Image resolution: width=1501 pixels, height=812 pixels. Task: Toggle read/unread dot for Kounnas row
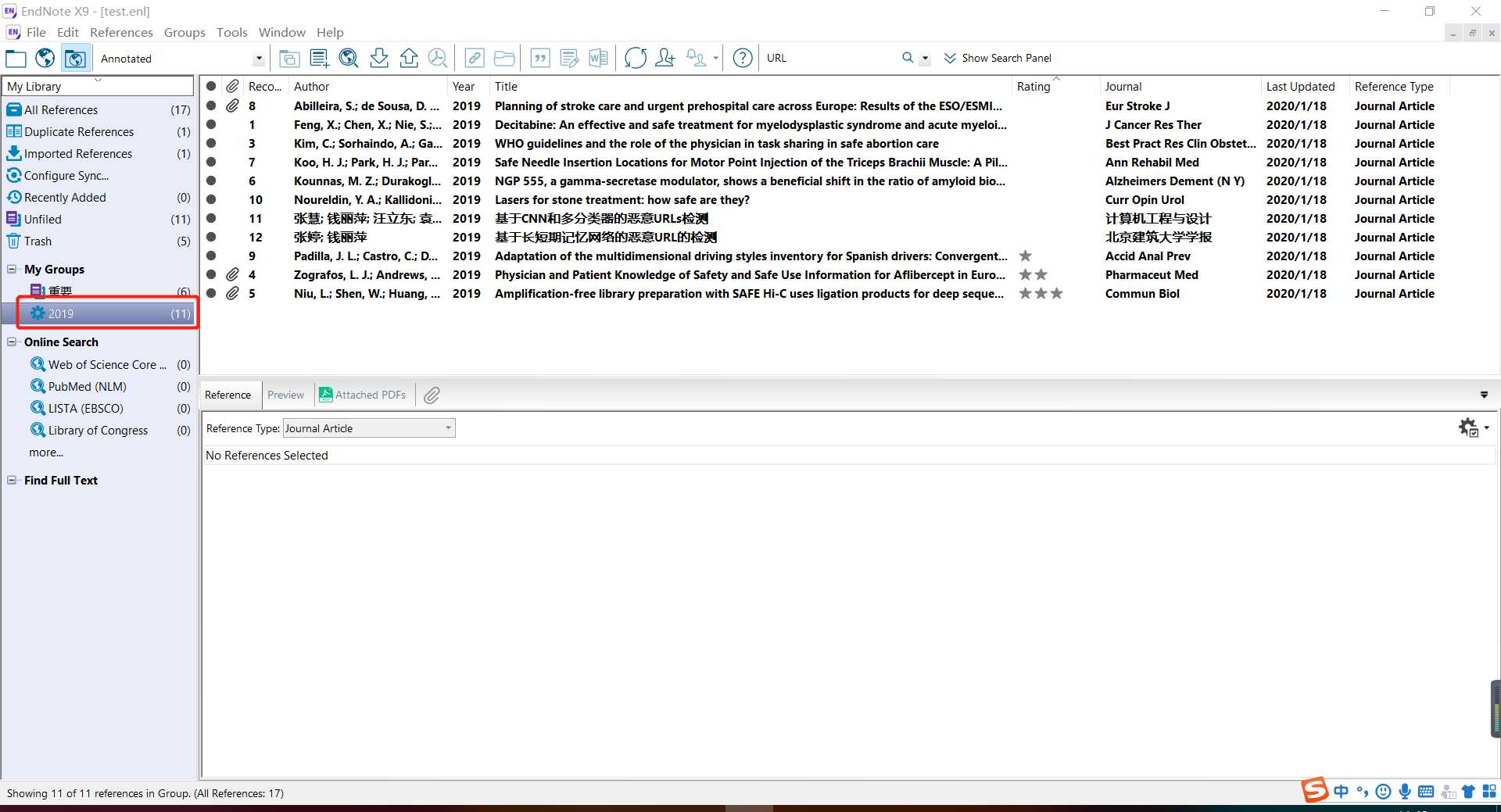(211, 181)
